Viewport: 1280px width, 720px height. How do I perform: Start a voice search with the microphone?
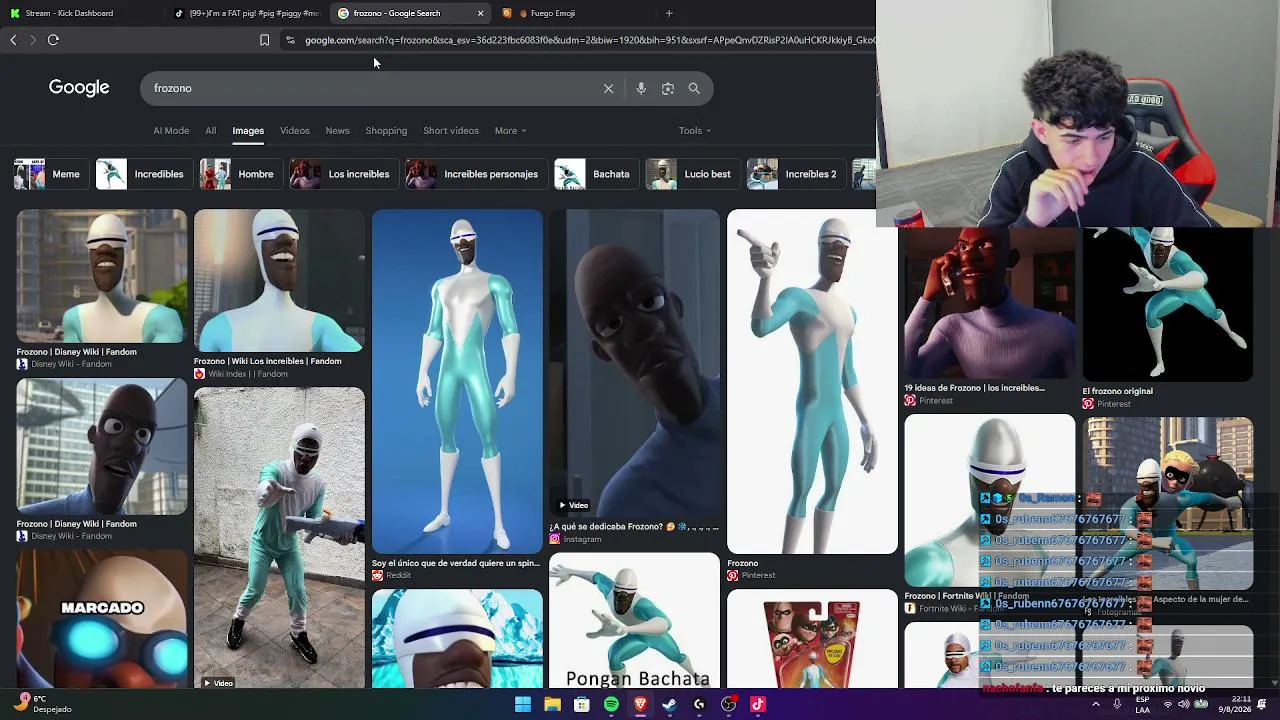(641, 88)
